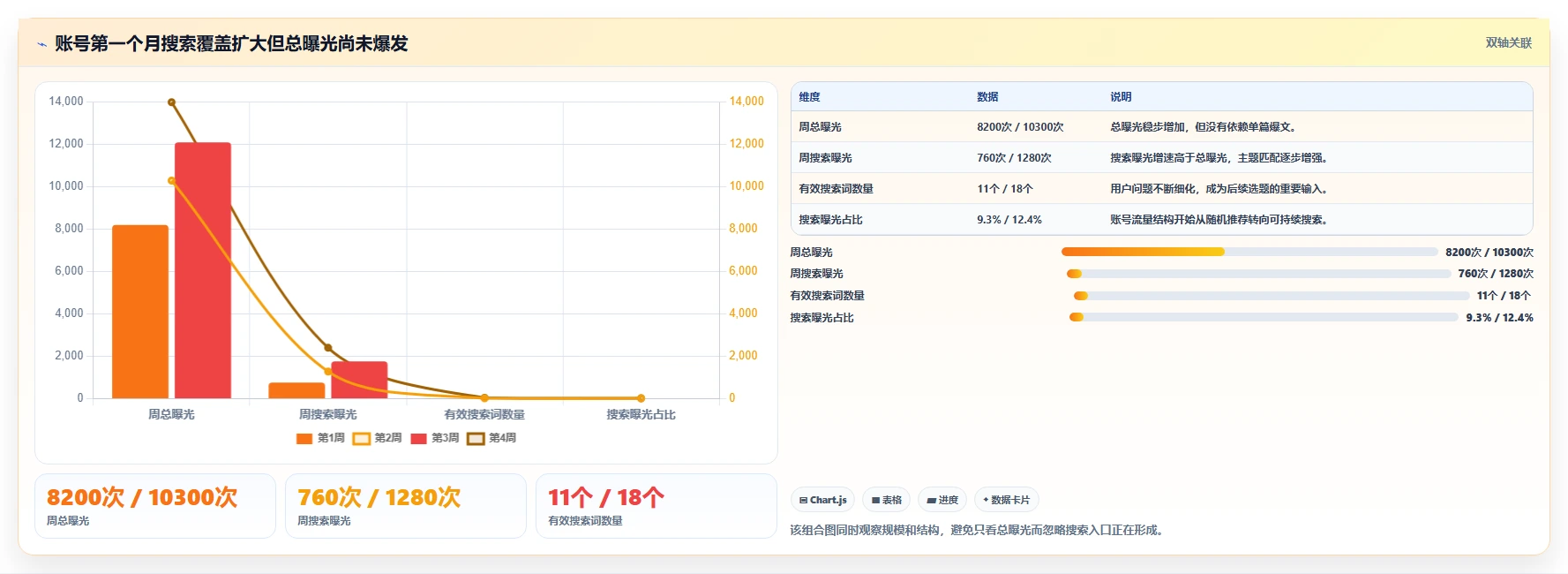Click the orange 周总曝光 week-1 bar
Viewport: 1568px width, 574px height.
pos(140,312)
